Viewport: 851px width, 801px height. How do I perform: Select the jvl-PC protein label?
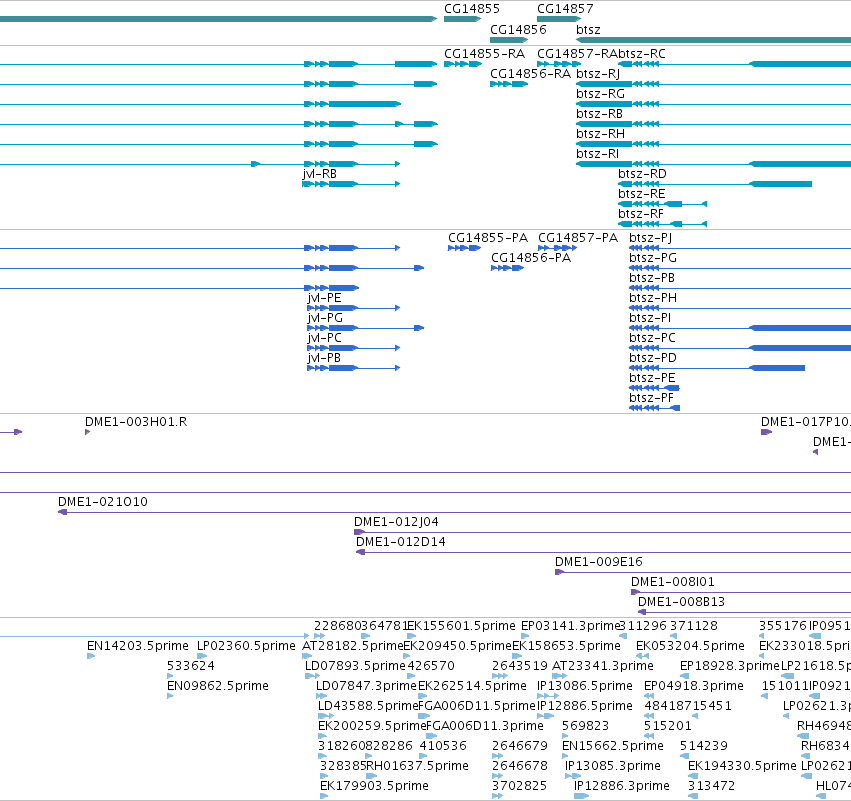pos(324,338)
